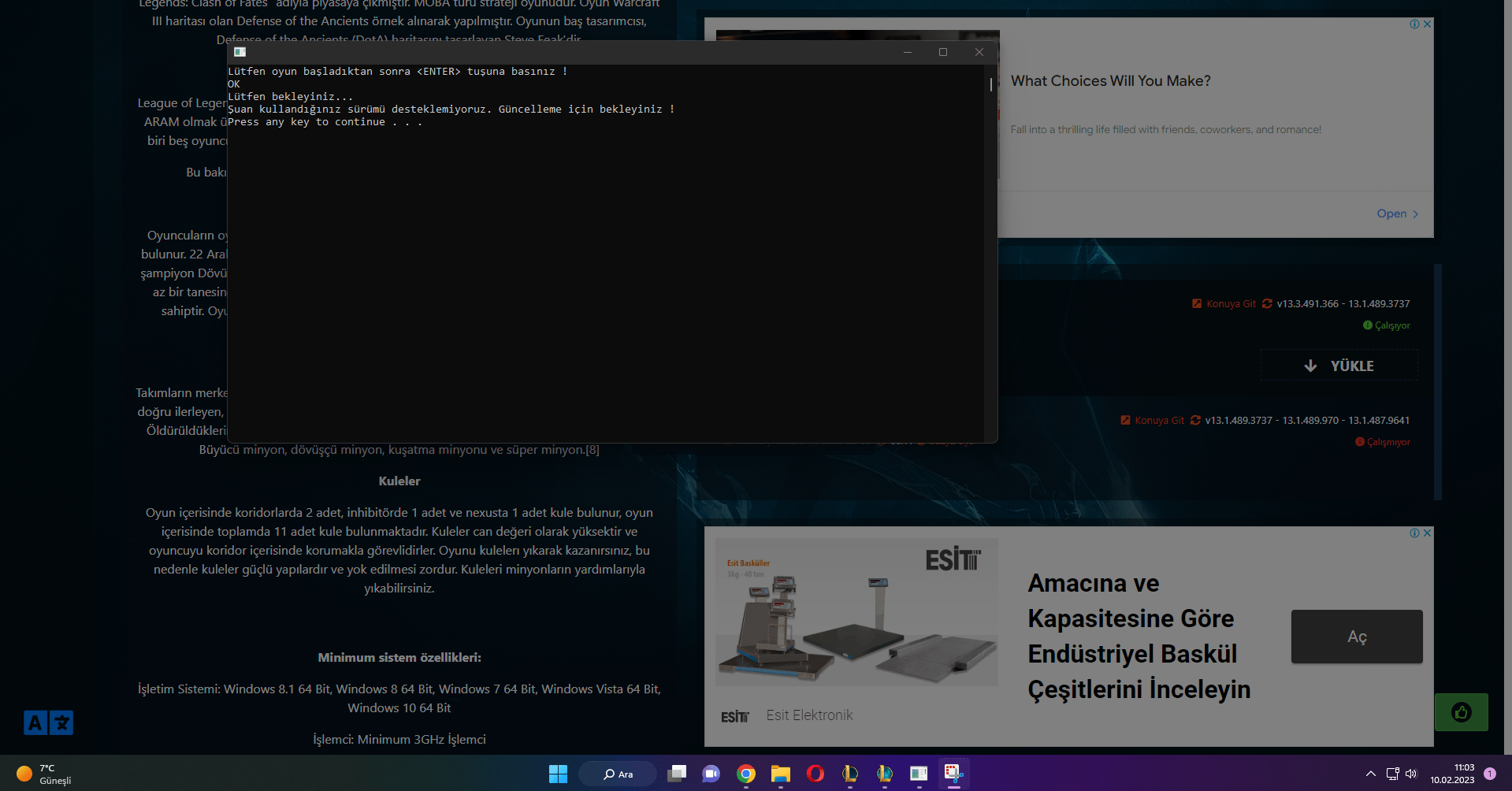Open the network status tray icon
1512x791 pixels.
click(x=1392, y=774)
